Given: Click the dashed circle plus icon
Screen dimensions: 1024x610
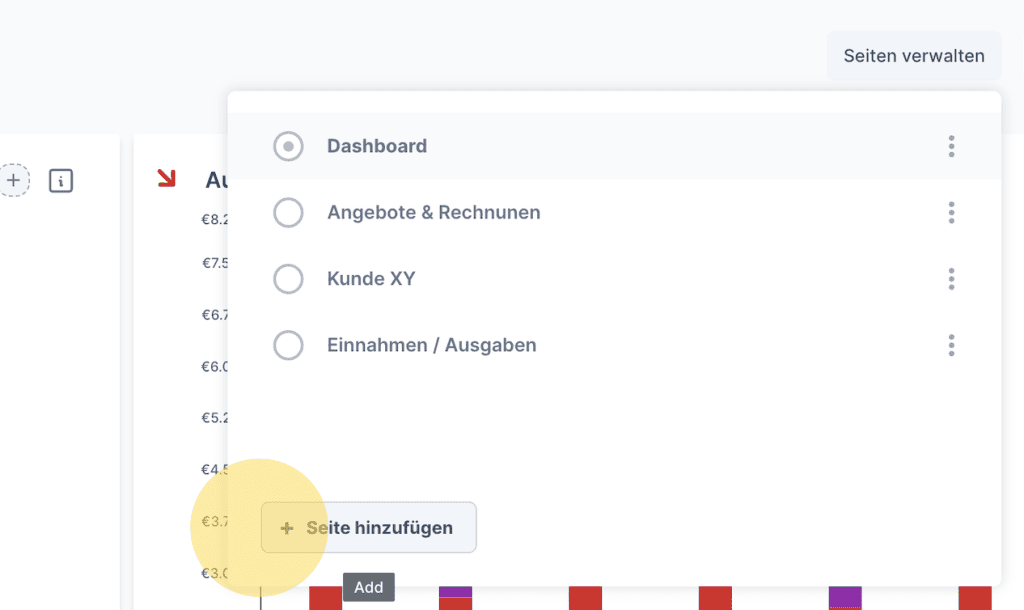Looking at the screenshot, I should [13, 180].
